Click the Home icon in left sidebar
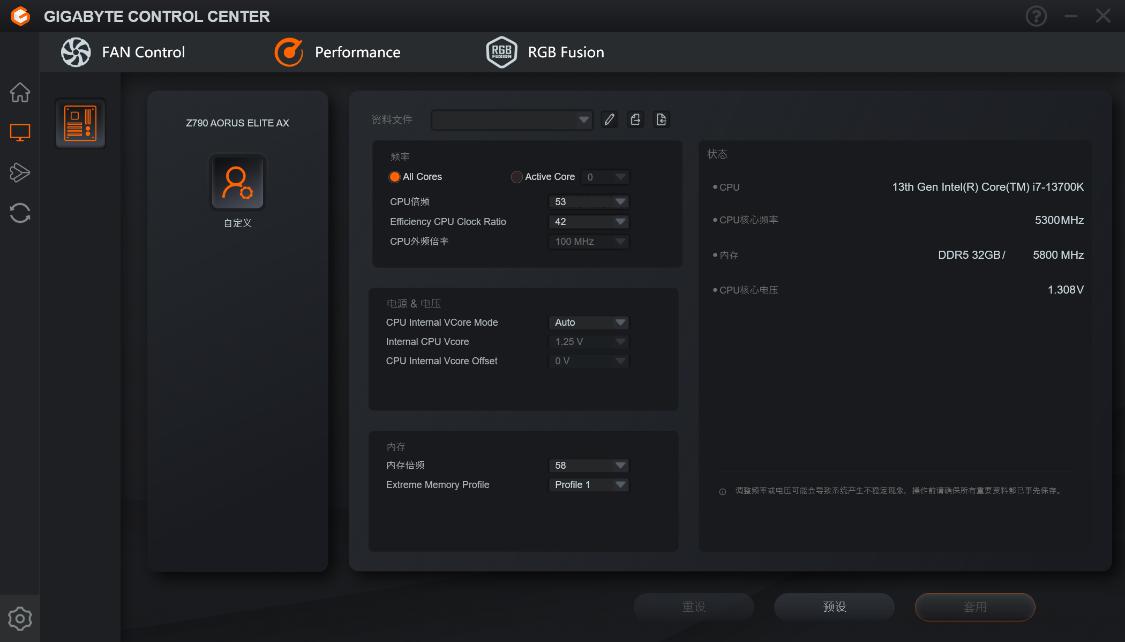1125x642 pixels. [19, 92]
